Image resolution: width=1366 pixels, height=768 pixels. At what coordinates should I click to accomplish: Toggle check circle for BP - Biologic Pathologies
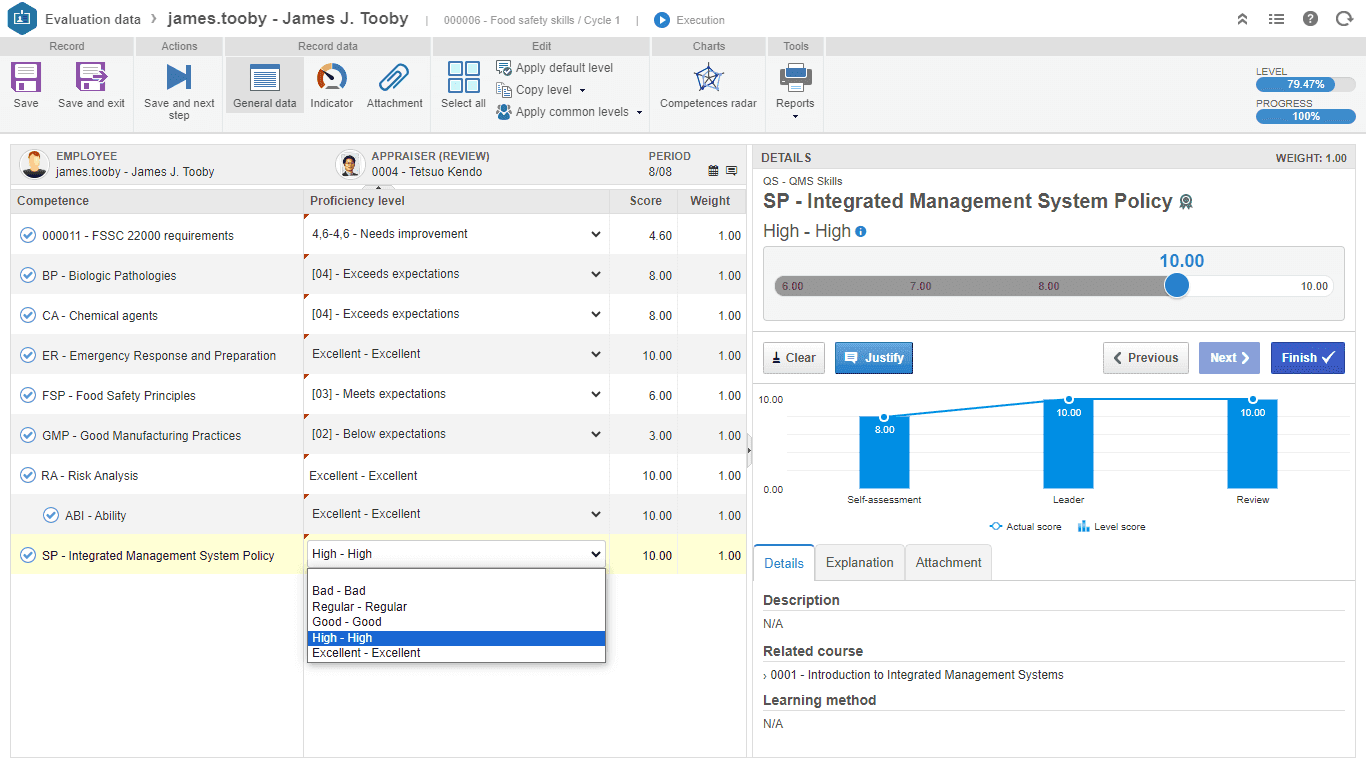(28, 275)
